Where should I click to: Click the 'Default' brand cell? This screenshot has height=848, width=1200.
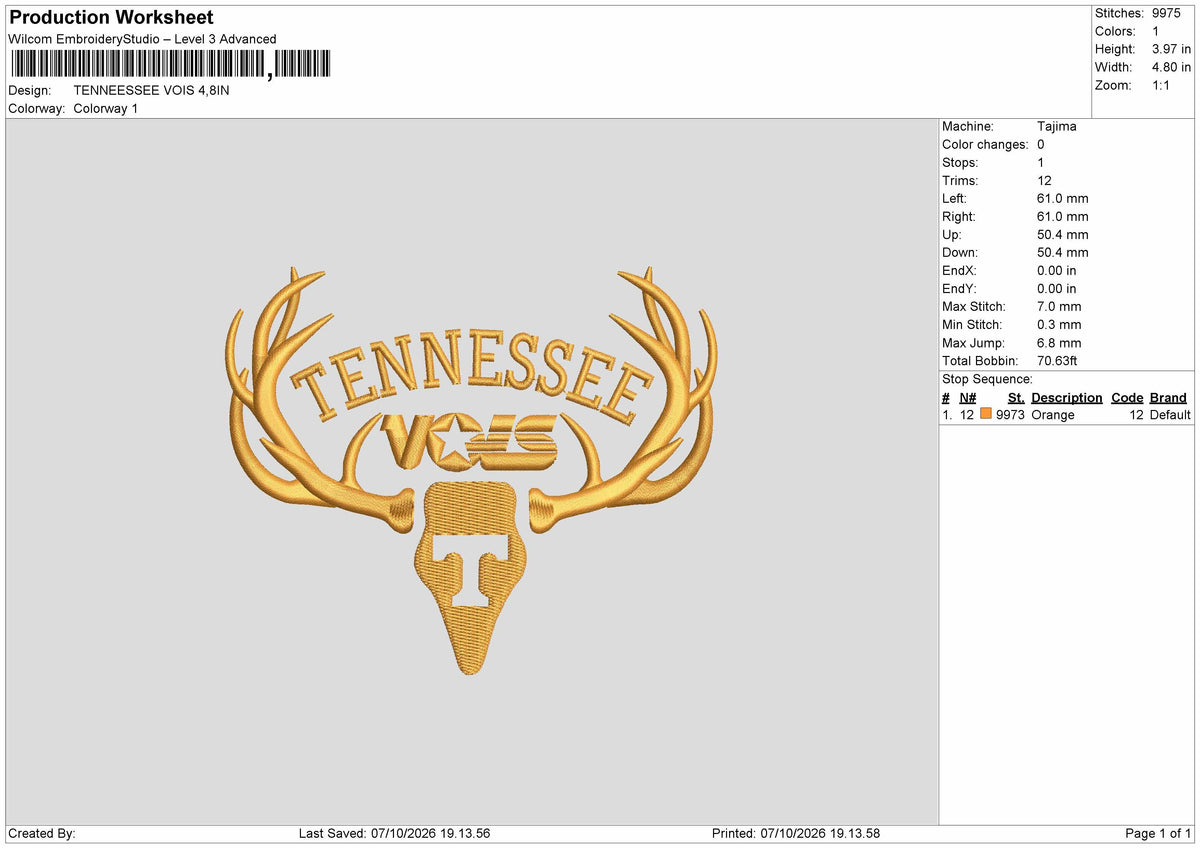pos(1170,415)
